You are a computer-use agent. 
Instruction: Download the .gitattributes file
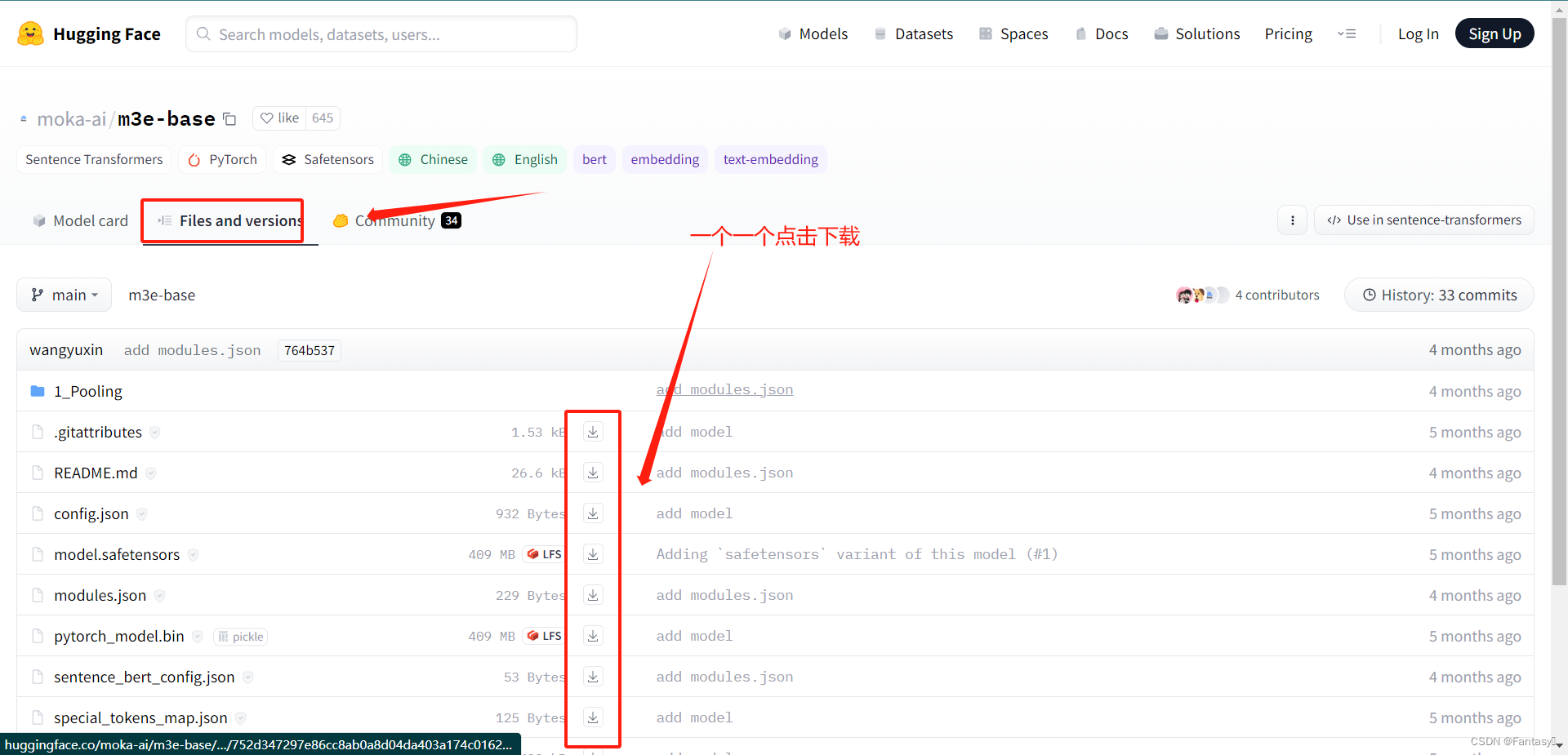[593, 432]
